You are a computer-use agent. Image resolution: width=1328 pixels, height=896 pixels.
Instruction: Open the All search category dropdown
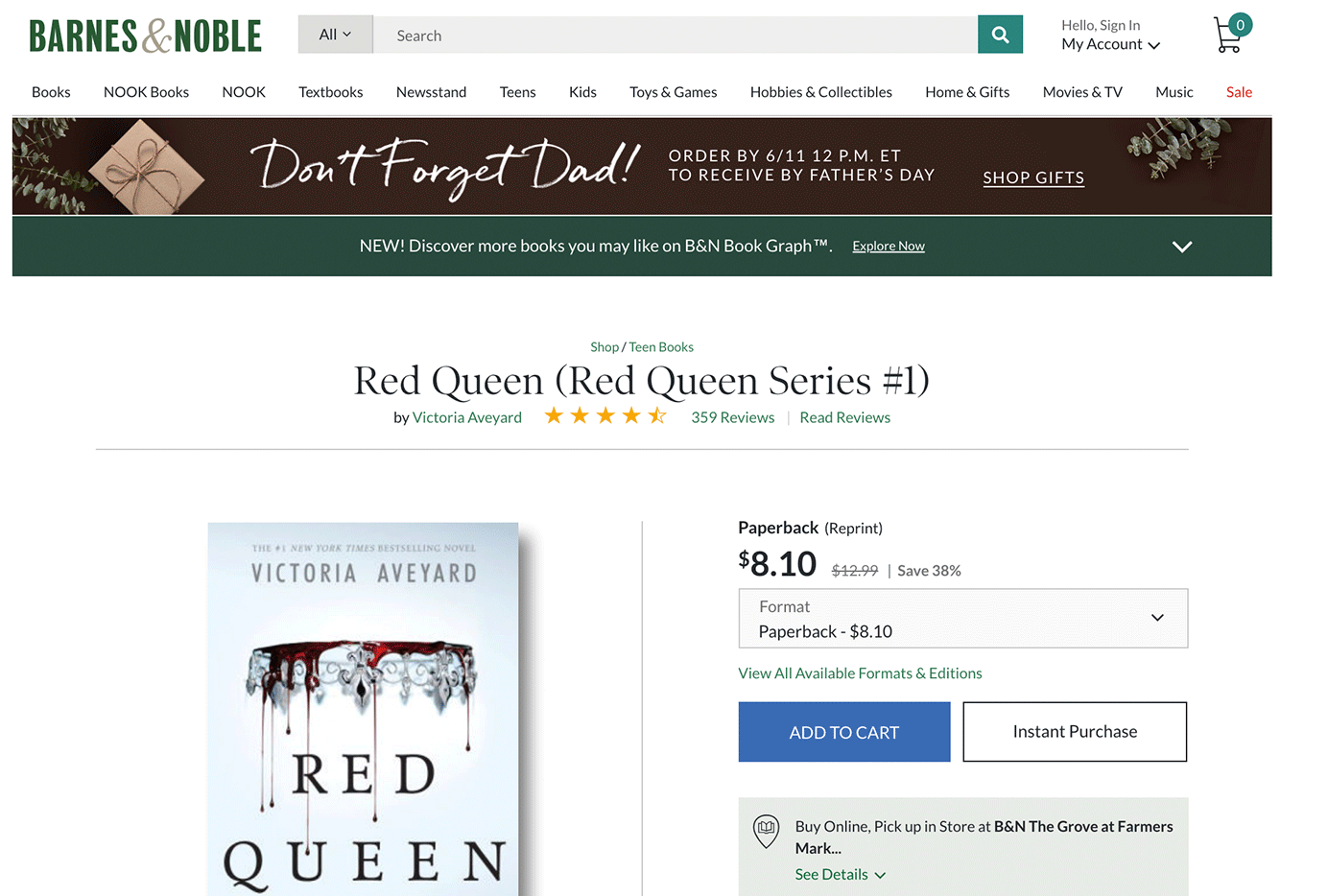tap(335, 35)
